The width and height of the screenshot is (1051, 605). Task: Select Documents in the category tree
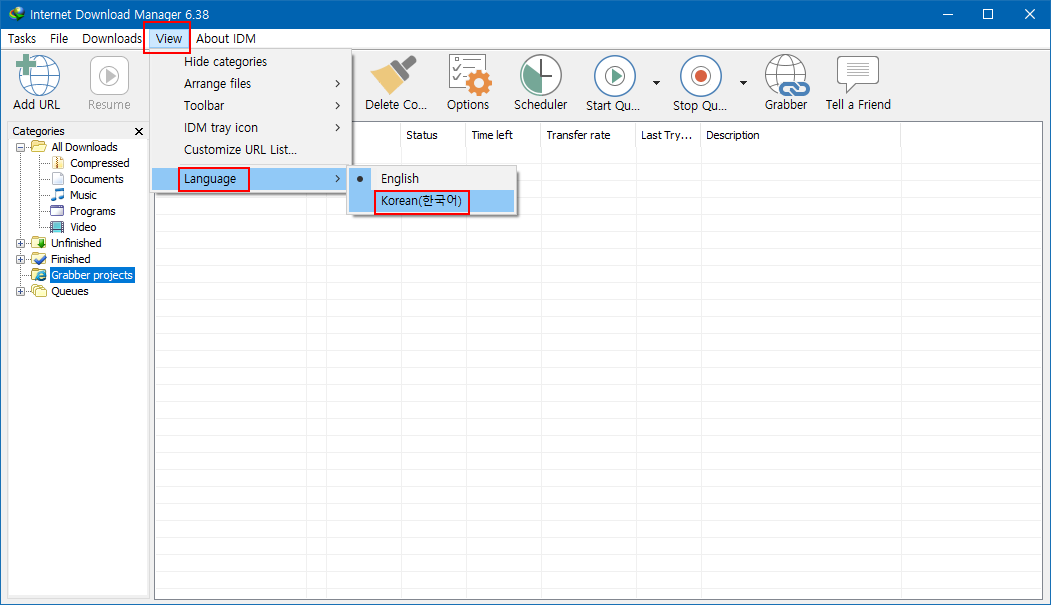coord(97,179)
